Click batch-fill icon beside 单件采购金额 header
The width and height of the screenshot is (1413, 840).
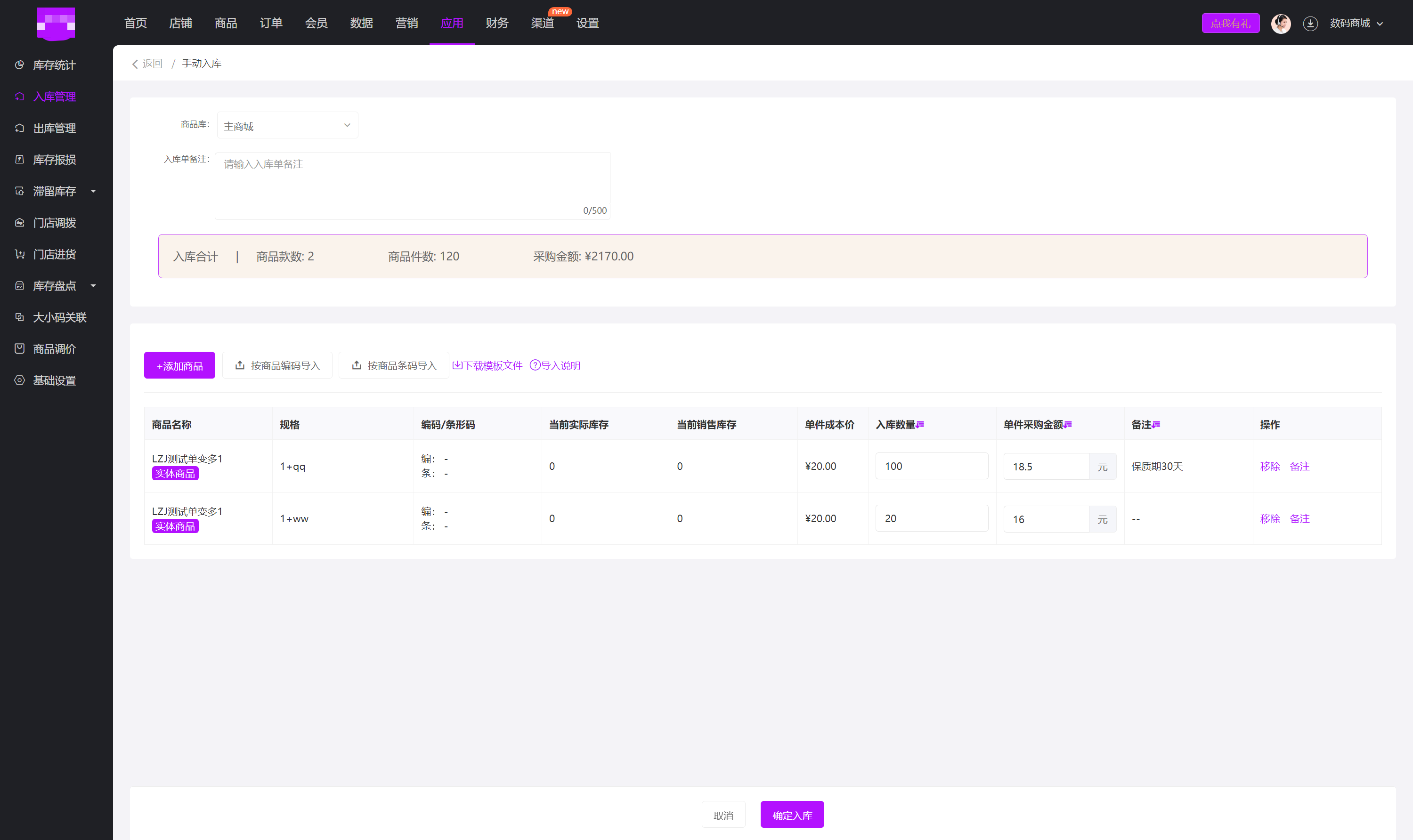(1068, 425)
